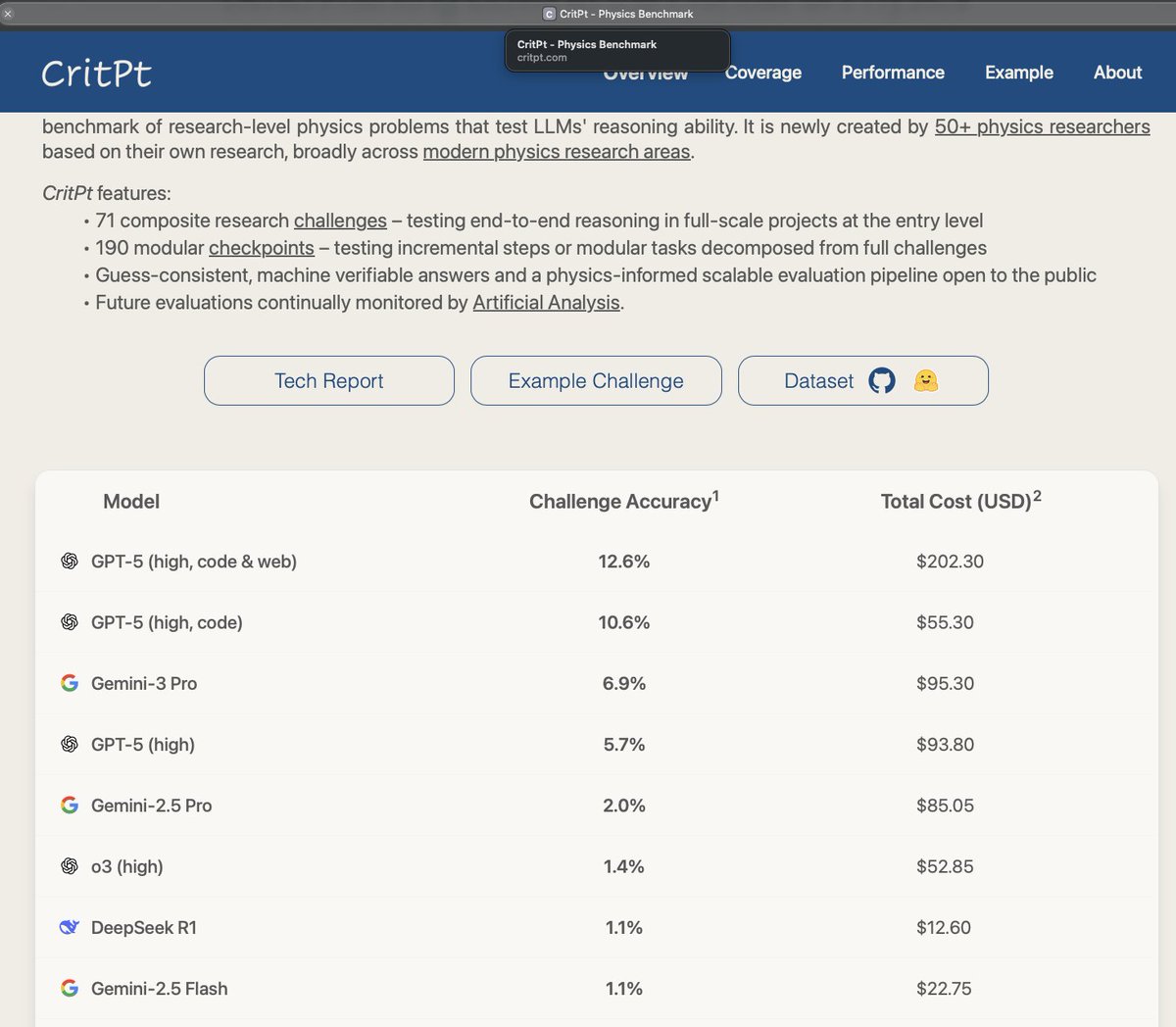The image size is (1176, 1027).
Task: Click the OpenAI icon beside GPT-5 (high, code)
Action: coord(70,621)
